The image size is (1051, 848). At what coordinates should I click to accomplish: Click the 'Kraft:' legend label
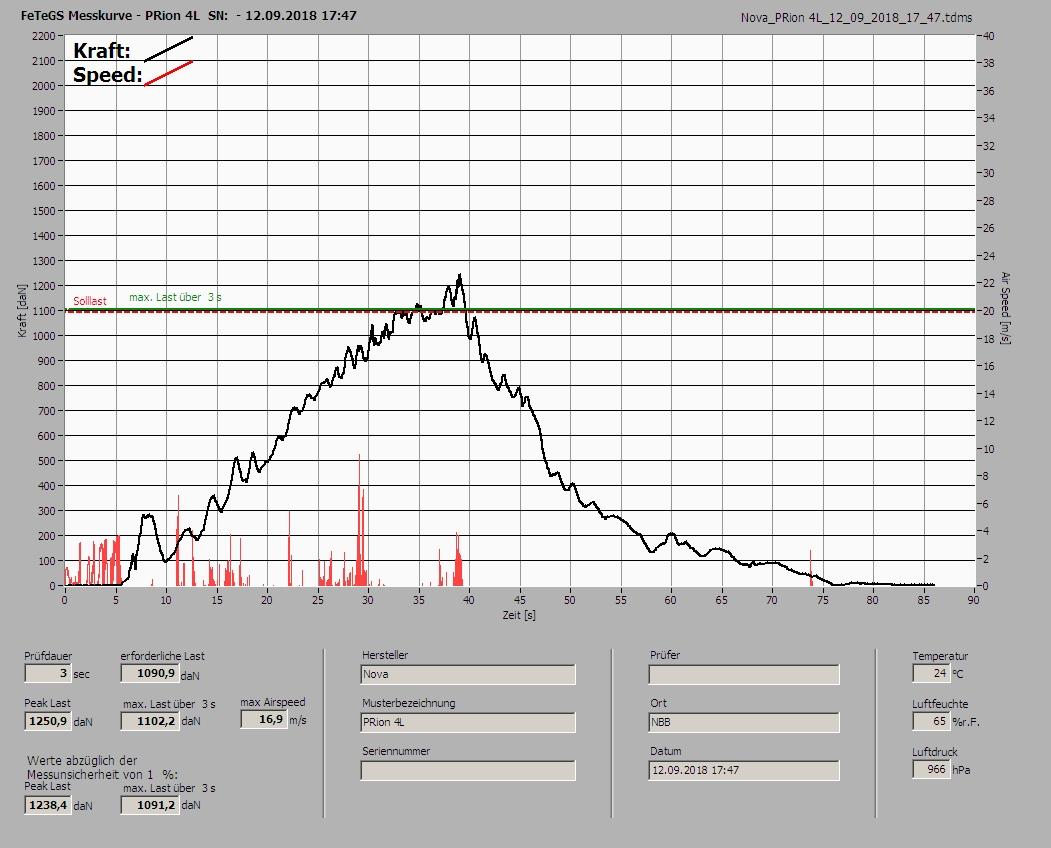(102, 50)
